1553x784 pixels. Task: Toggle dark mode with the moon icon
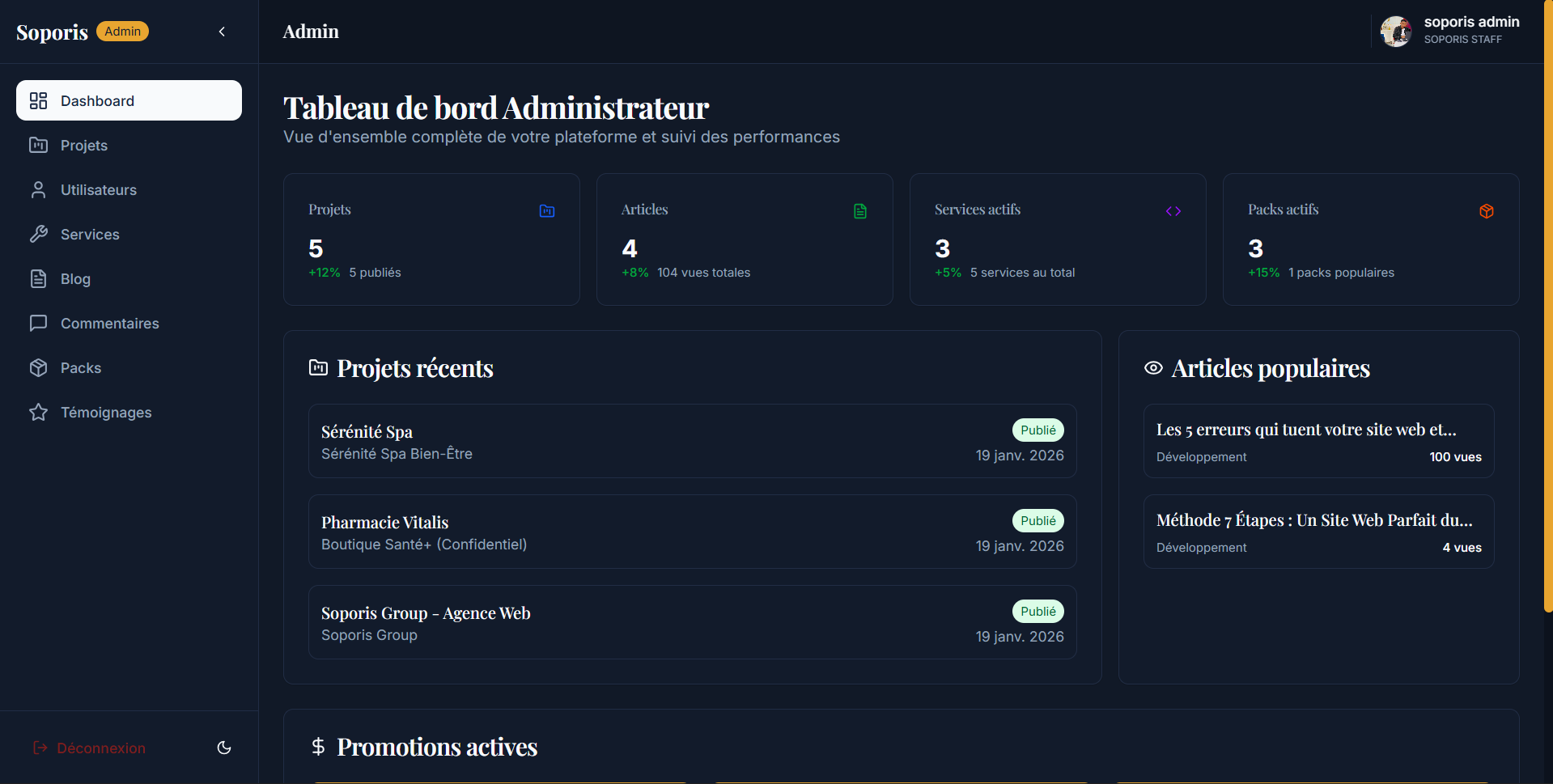pyautogui.click(x=224, y=748)
